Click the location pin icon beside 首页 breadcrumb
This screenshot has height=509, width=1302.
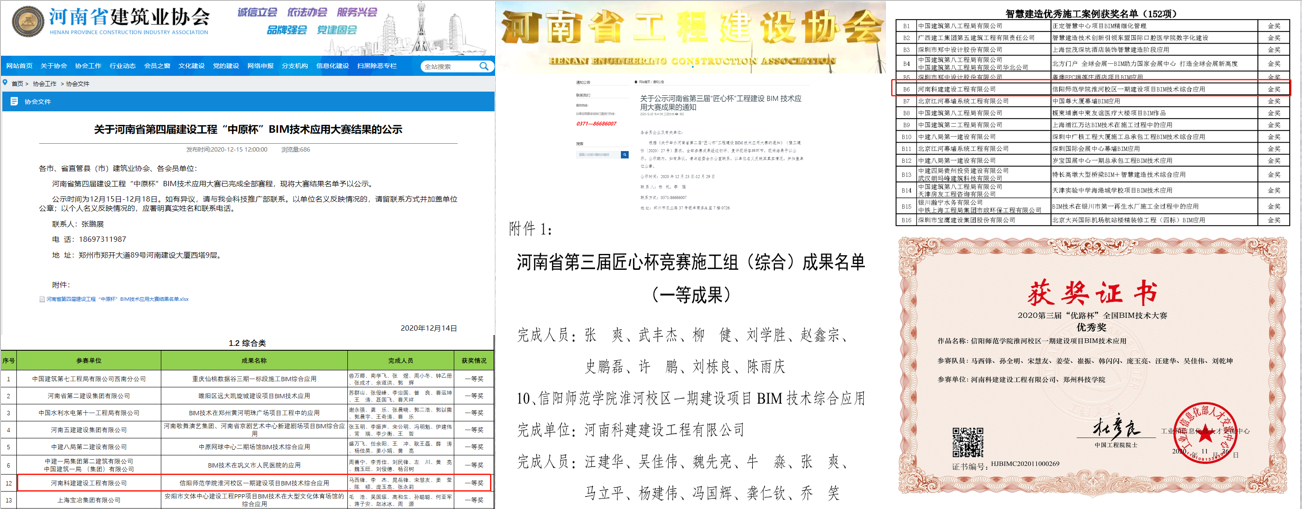(6, 84)
